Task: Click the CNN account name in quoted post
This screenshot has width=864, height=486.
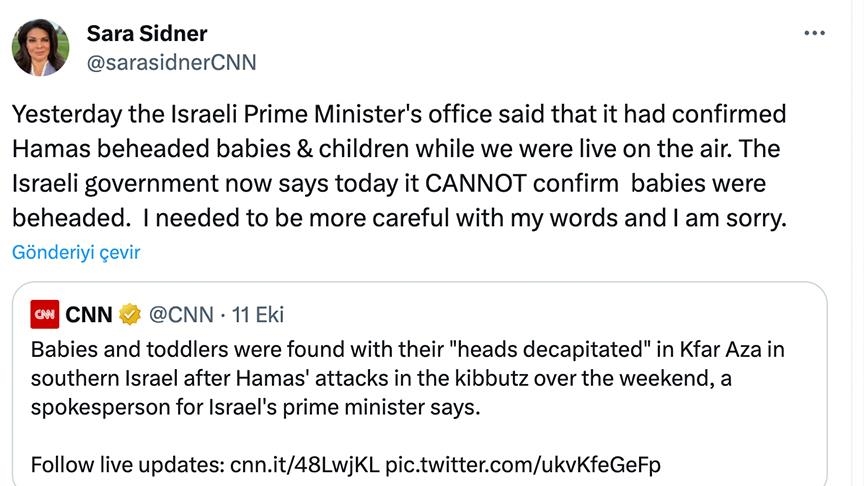Action: point(89,315)
